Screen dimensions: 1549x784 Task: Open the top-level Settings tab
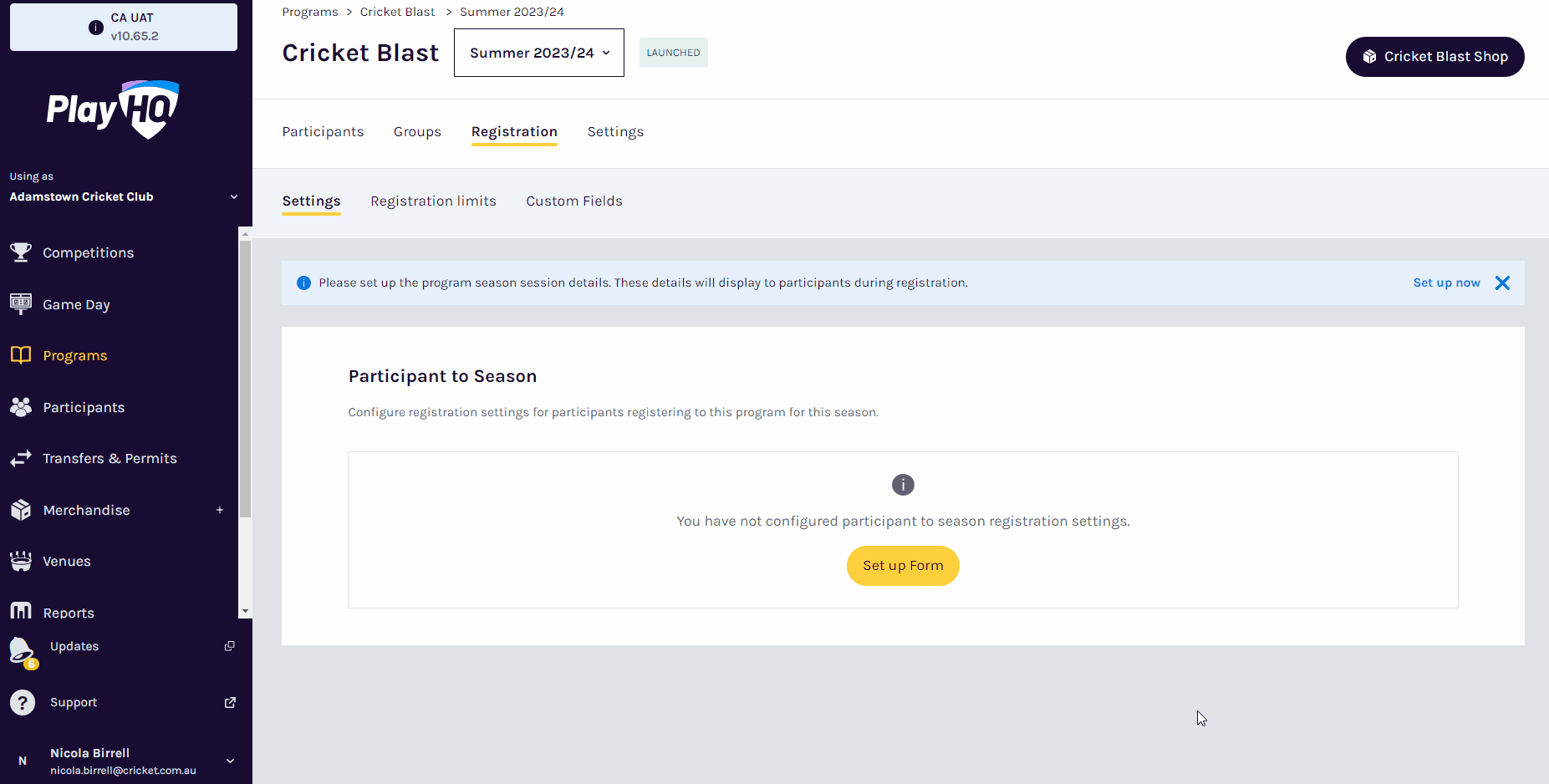(615, 131)
